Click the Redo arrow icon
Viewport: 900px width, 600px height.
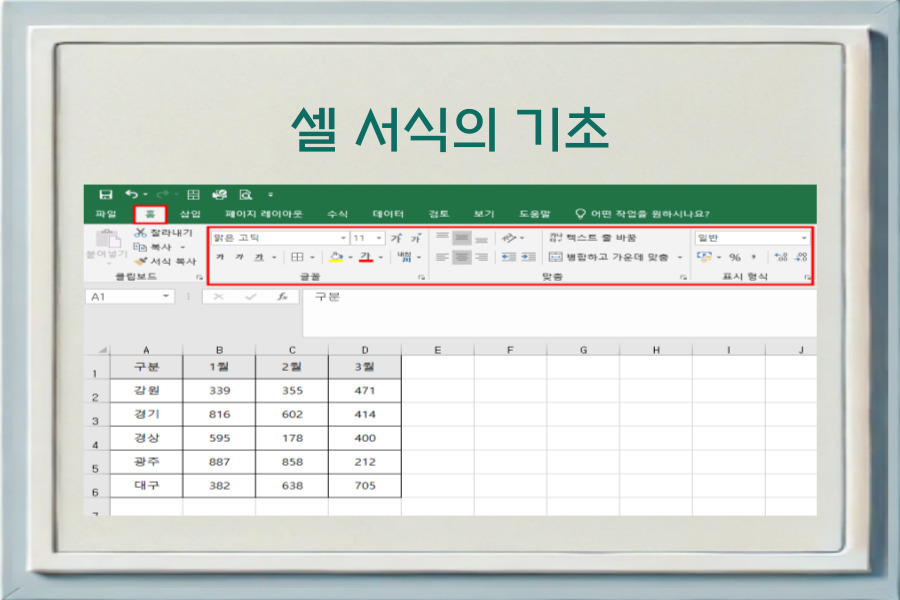[163, 195]
